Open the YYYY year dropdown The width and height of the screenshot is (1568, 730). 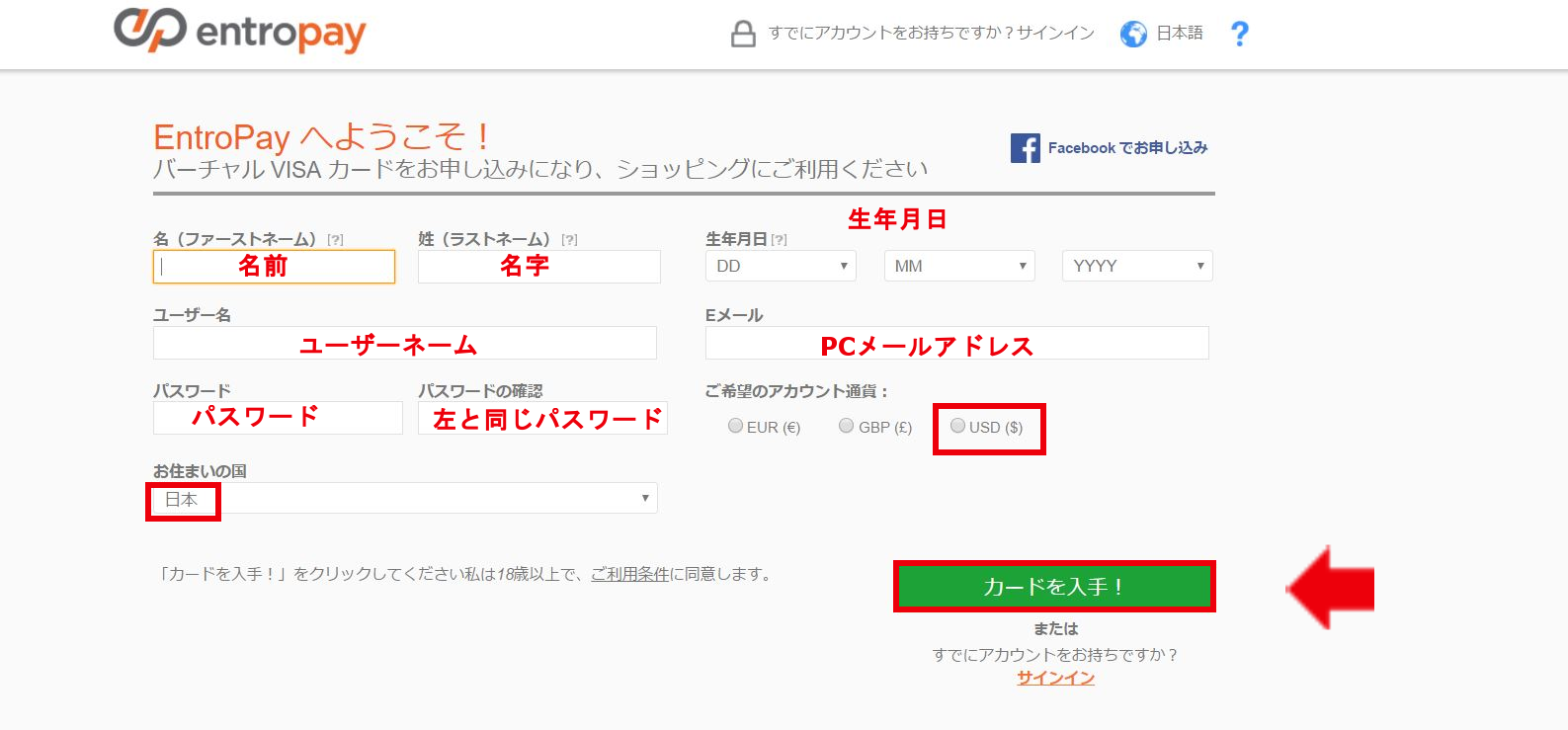(1137, 266)
